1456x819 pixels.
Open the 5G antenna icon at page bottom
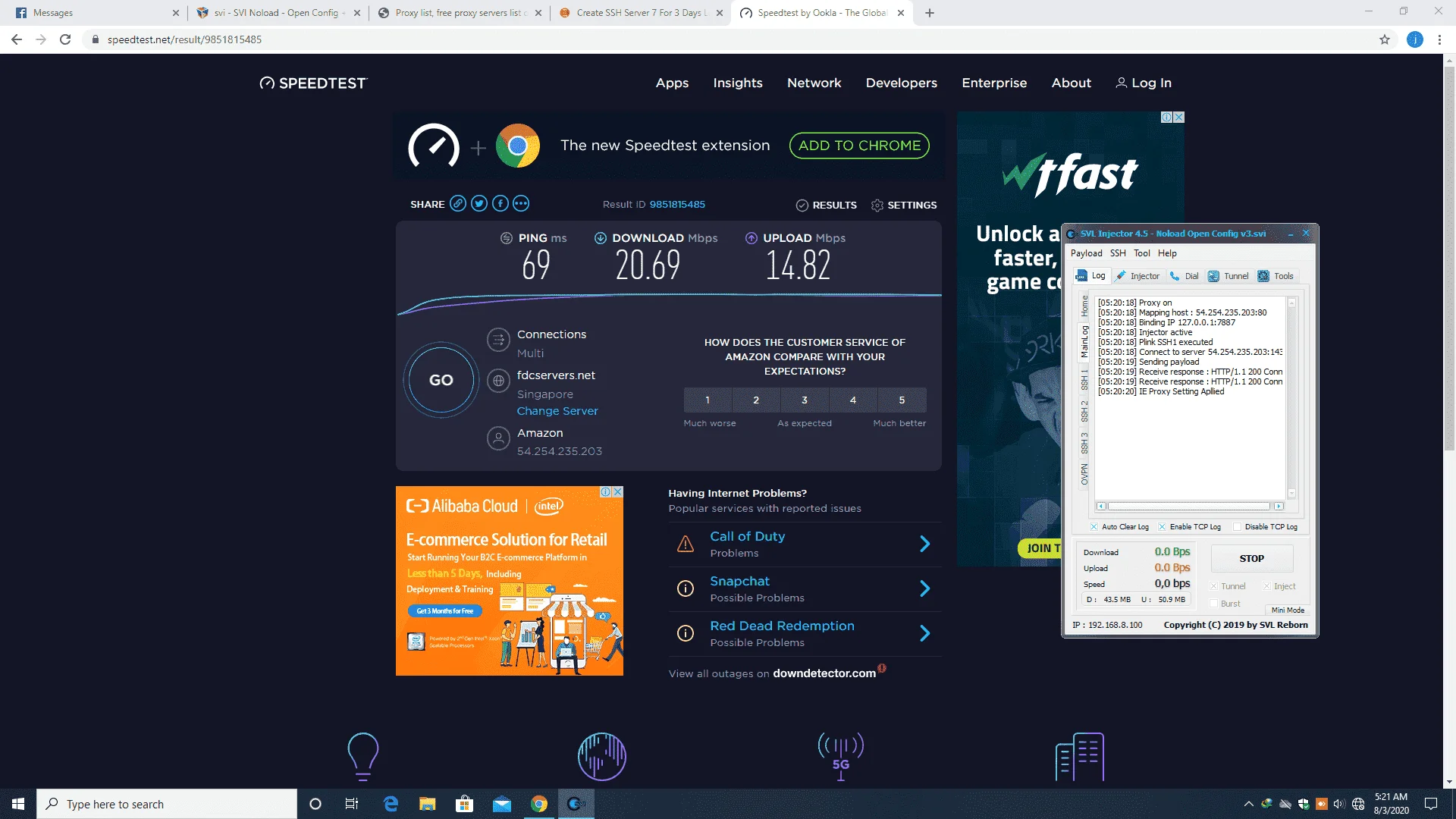(841, 757)
